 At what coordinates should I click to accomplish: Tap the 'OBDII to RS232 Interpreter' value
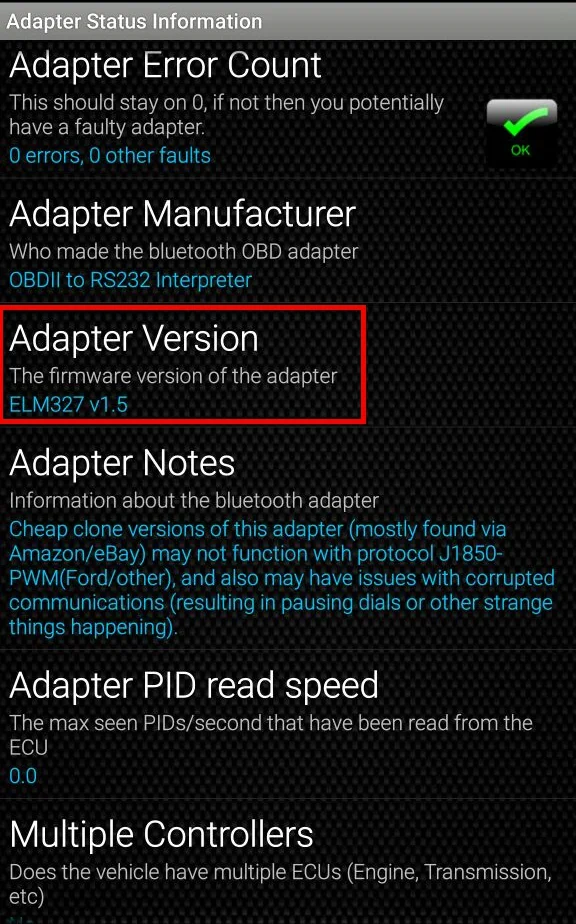tap(130, 280)
